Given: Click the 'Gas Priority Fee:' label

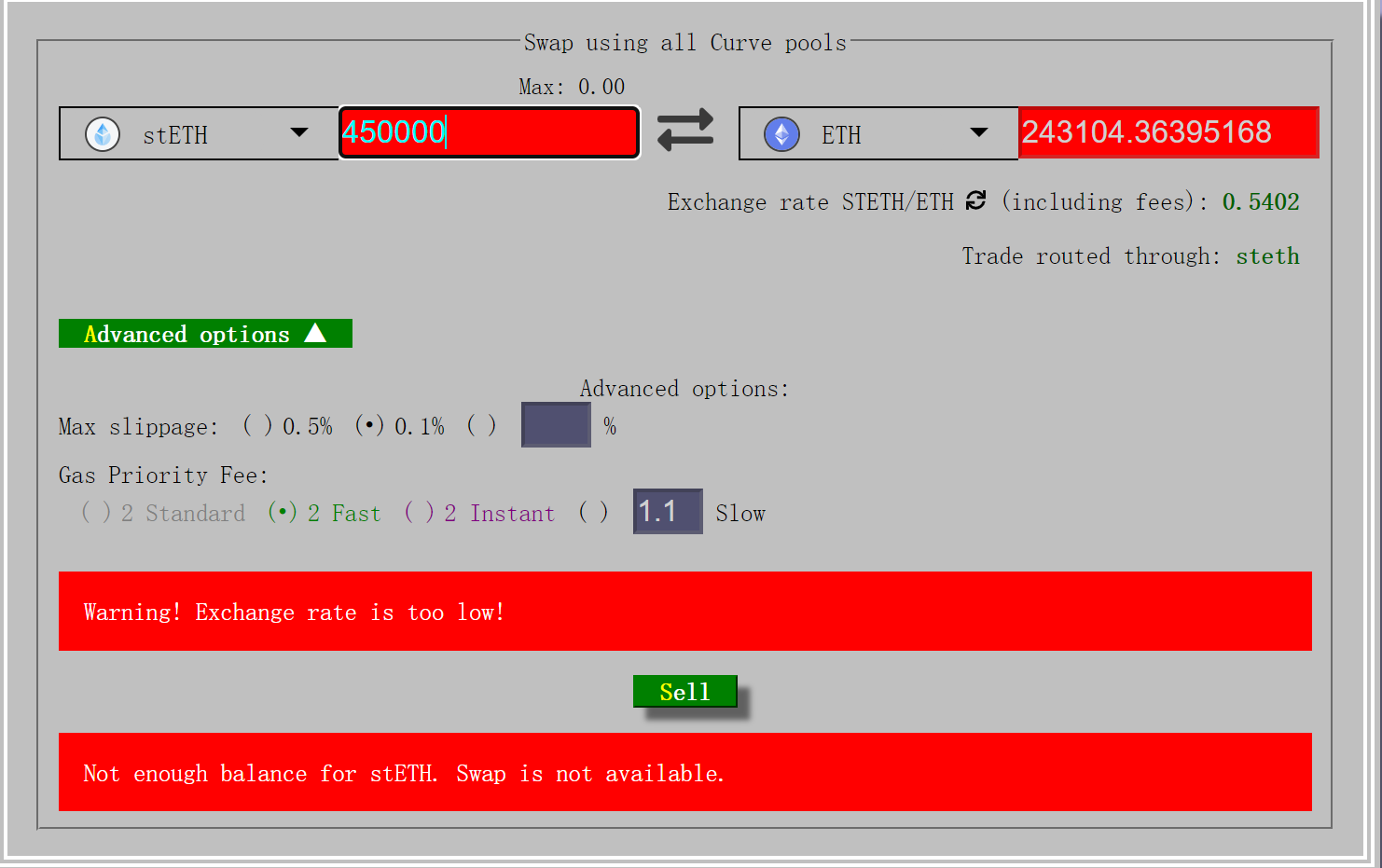Looking at the screenshot, I should [x=163, y=475].
